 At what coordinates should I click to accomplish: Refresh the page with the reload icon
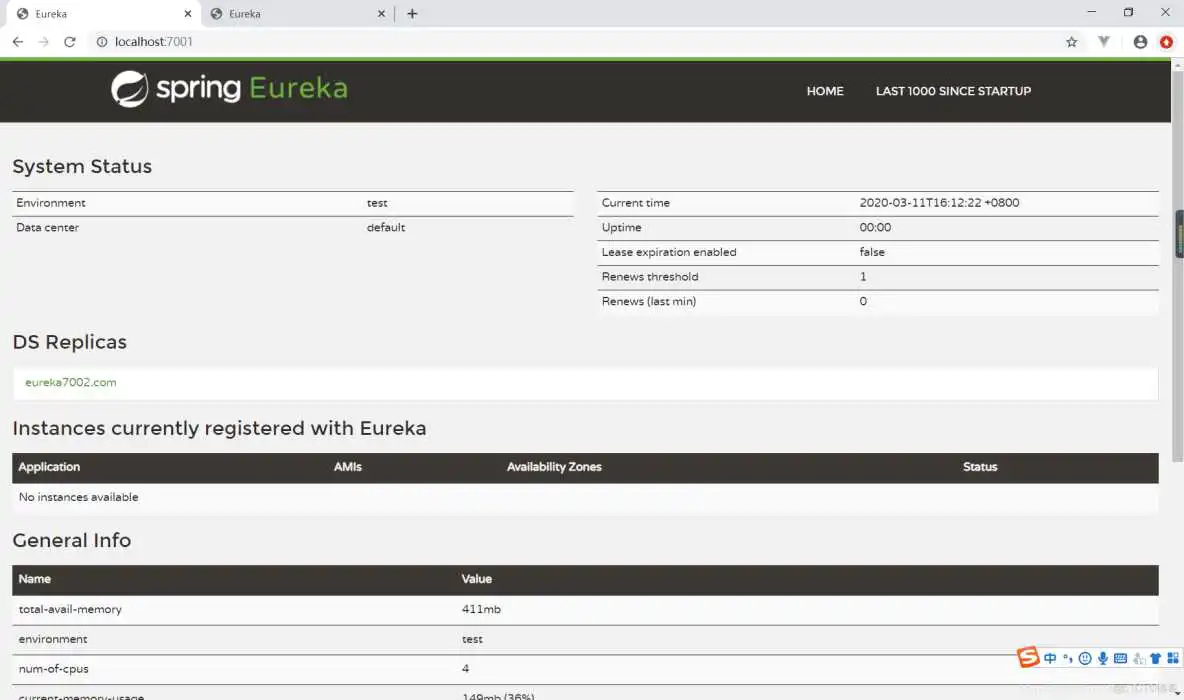69,42
